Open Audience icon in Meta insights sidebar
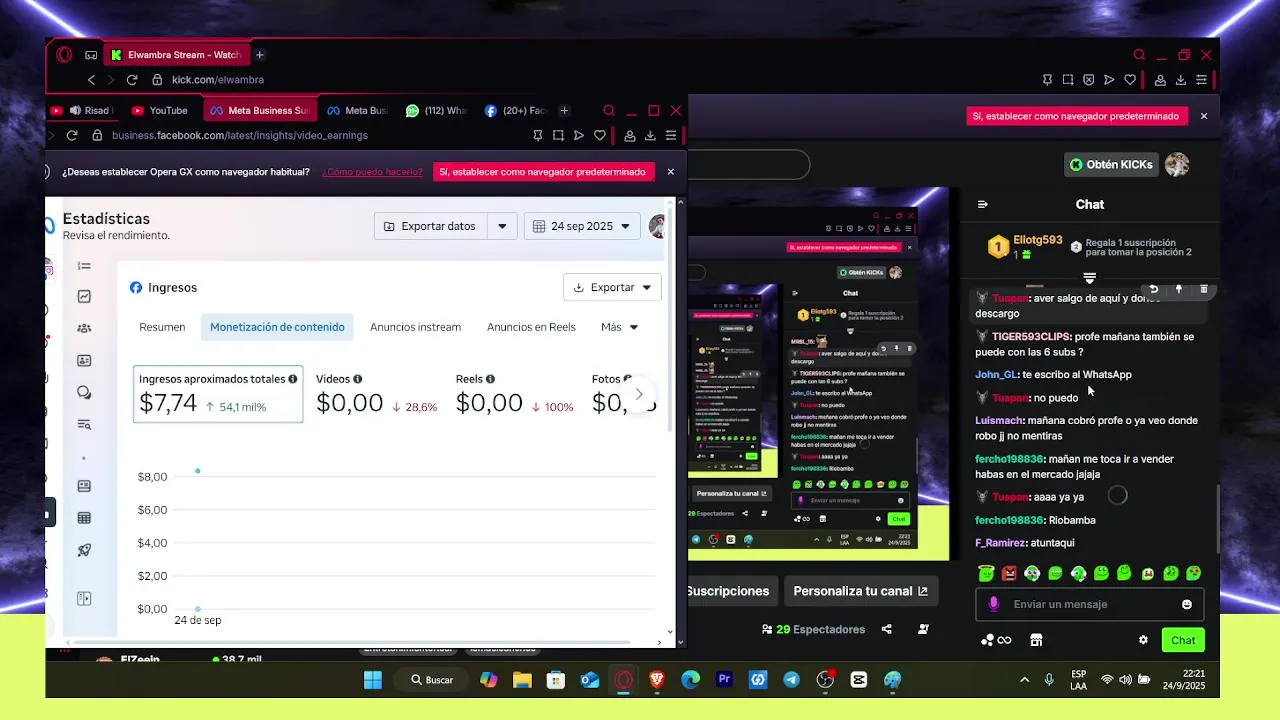Screen dimensions: 1280x720 84,328
